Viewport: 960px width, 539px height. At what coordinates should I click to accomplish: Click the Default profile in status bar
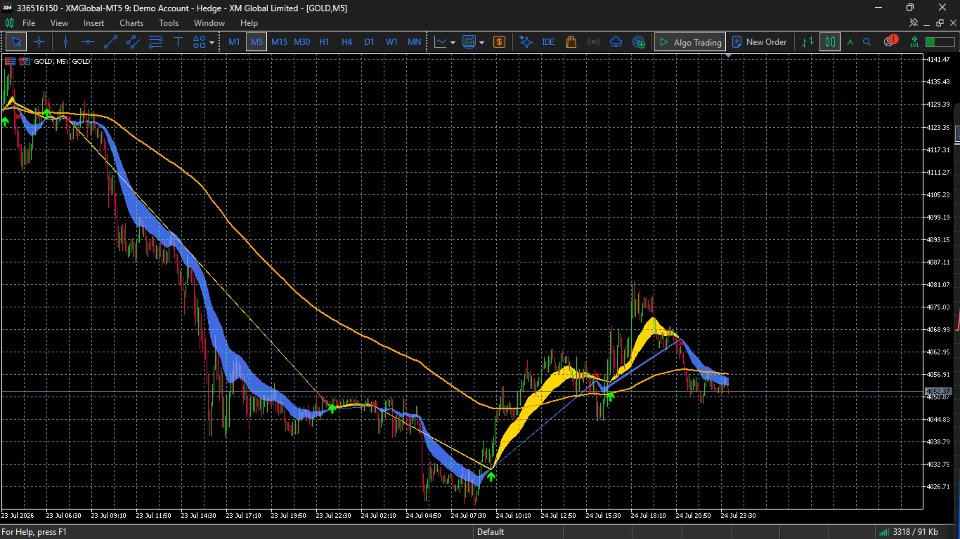(x=490, y=532)
